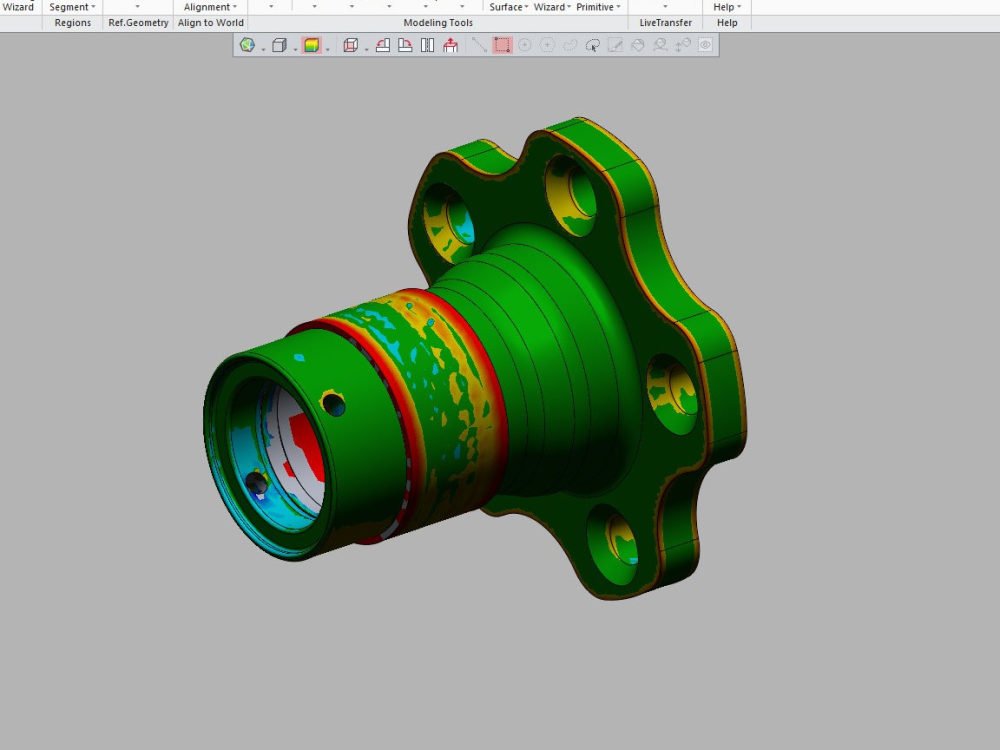Click the LiveTransfer group label

point(665,23)
